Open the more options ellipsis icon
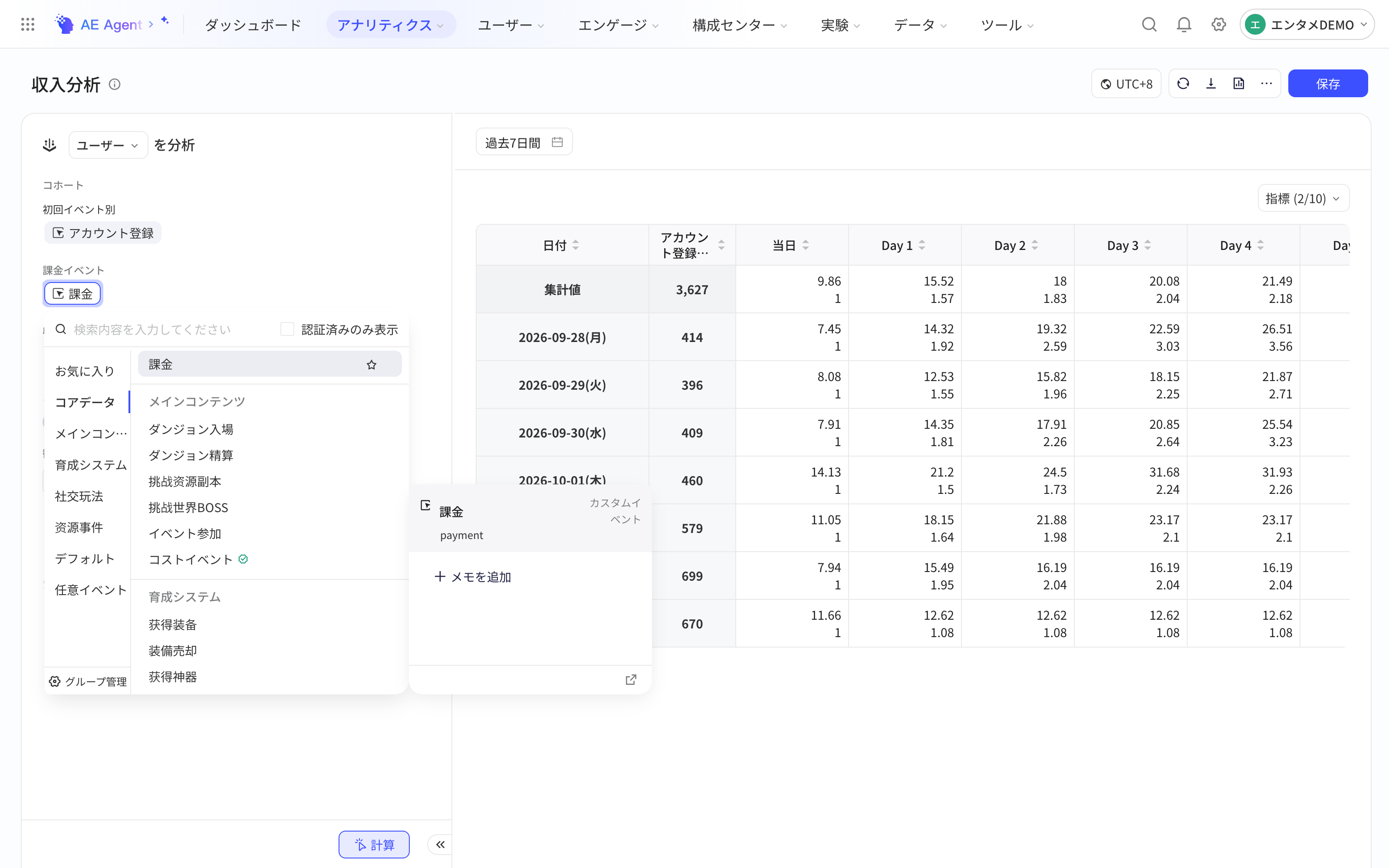1389x868 pixels. [1266, 84]
